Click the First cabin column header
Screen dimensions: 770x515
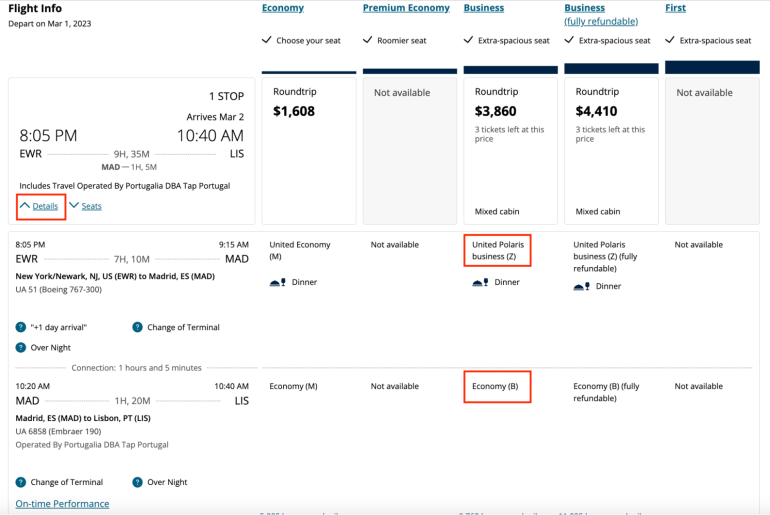[678, 8]
